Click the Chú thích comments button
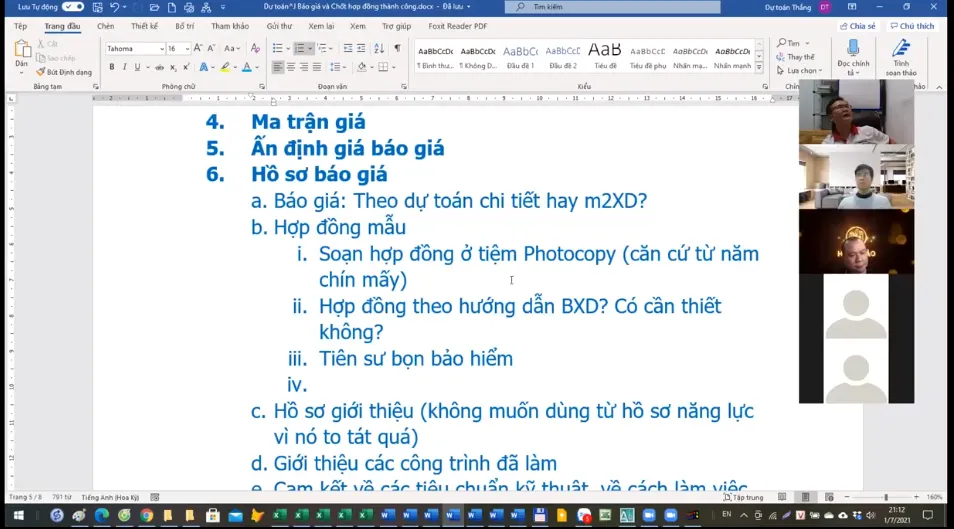 (911, 26)
